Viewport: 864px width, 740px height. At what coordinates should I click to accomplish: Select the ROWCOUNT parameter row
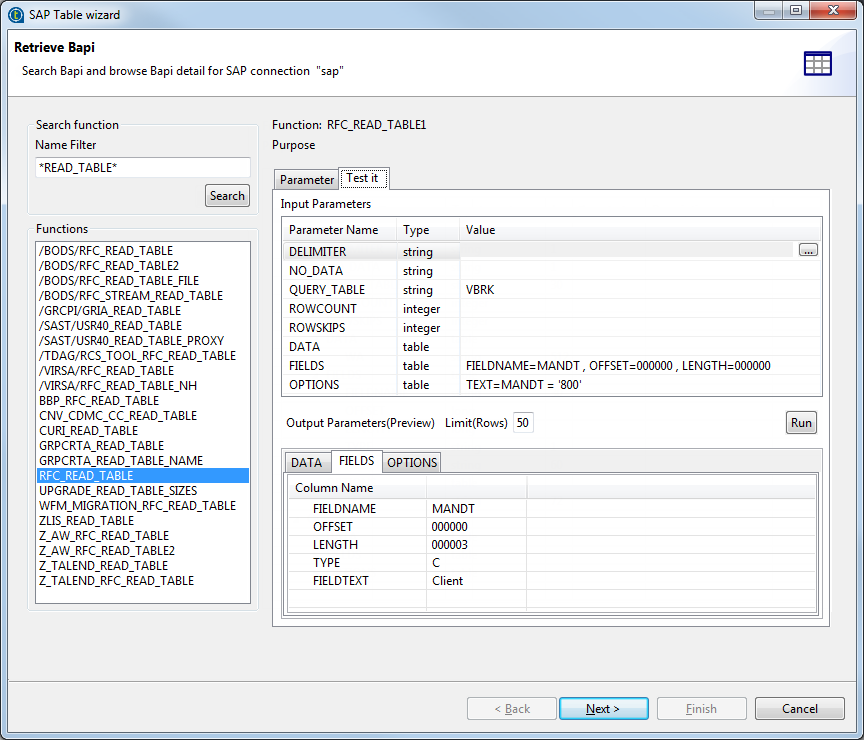323,309
